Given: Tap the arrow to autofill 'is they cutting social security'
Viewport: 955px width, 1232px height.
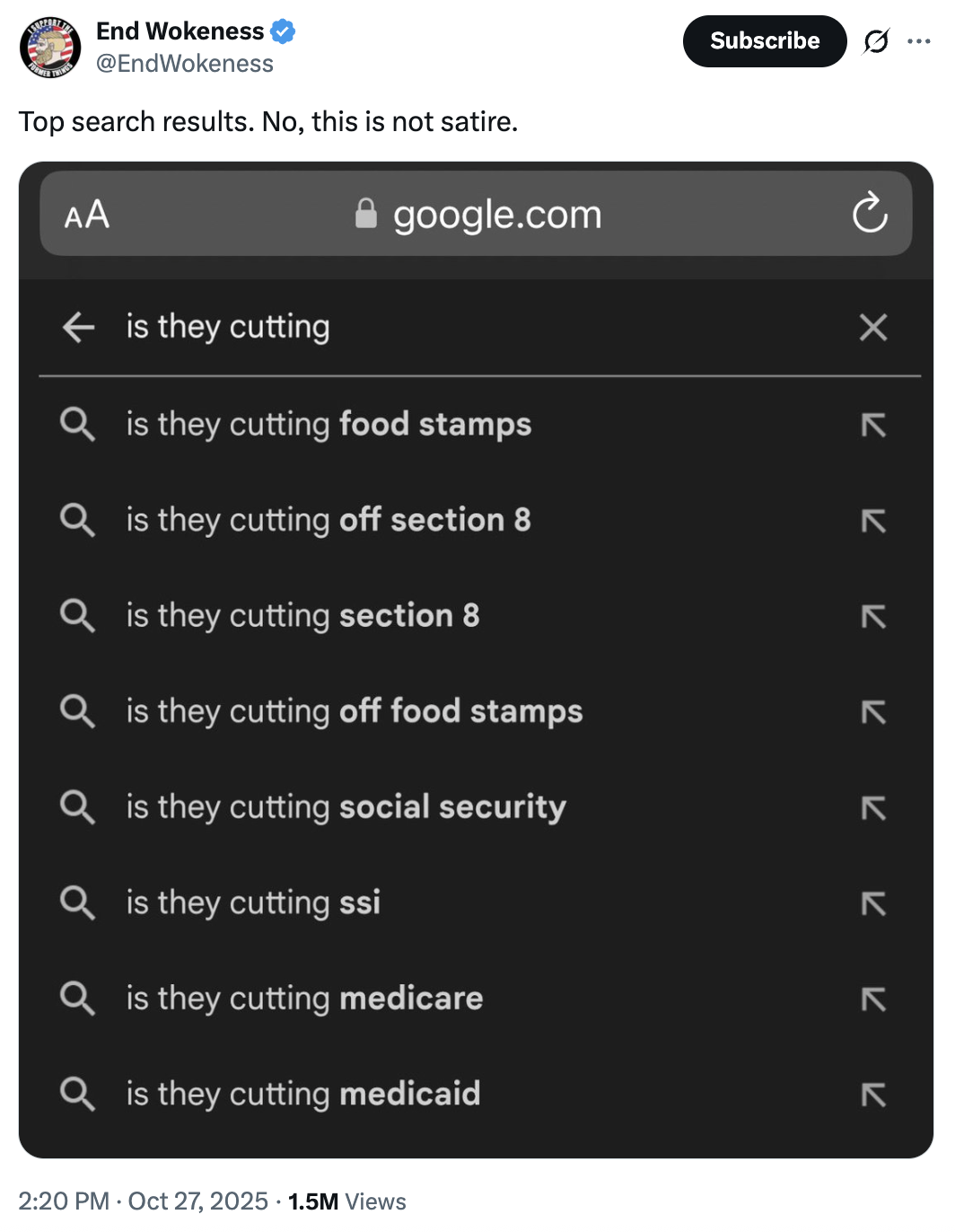Looking at the screenshot, I should click(874, 808).
